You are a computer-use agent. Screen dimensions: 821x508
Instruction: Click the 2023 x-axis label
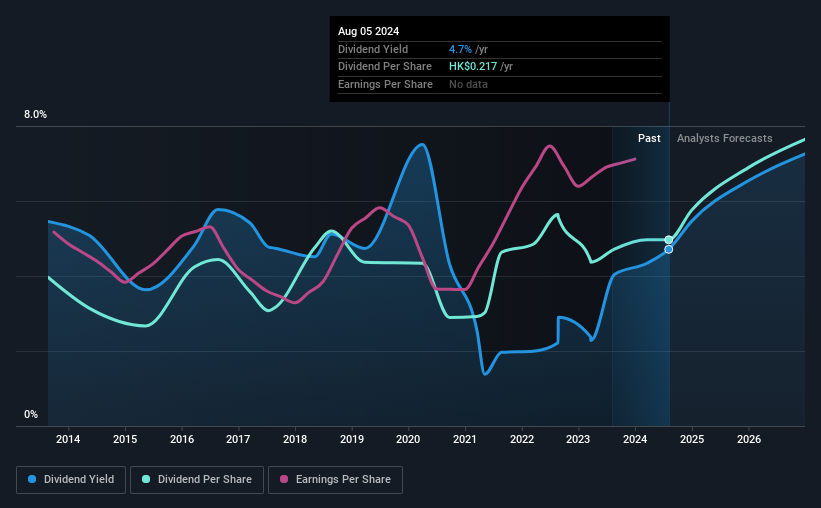click(x=578, y=439)
